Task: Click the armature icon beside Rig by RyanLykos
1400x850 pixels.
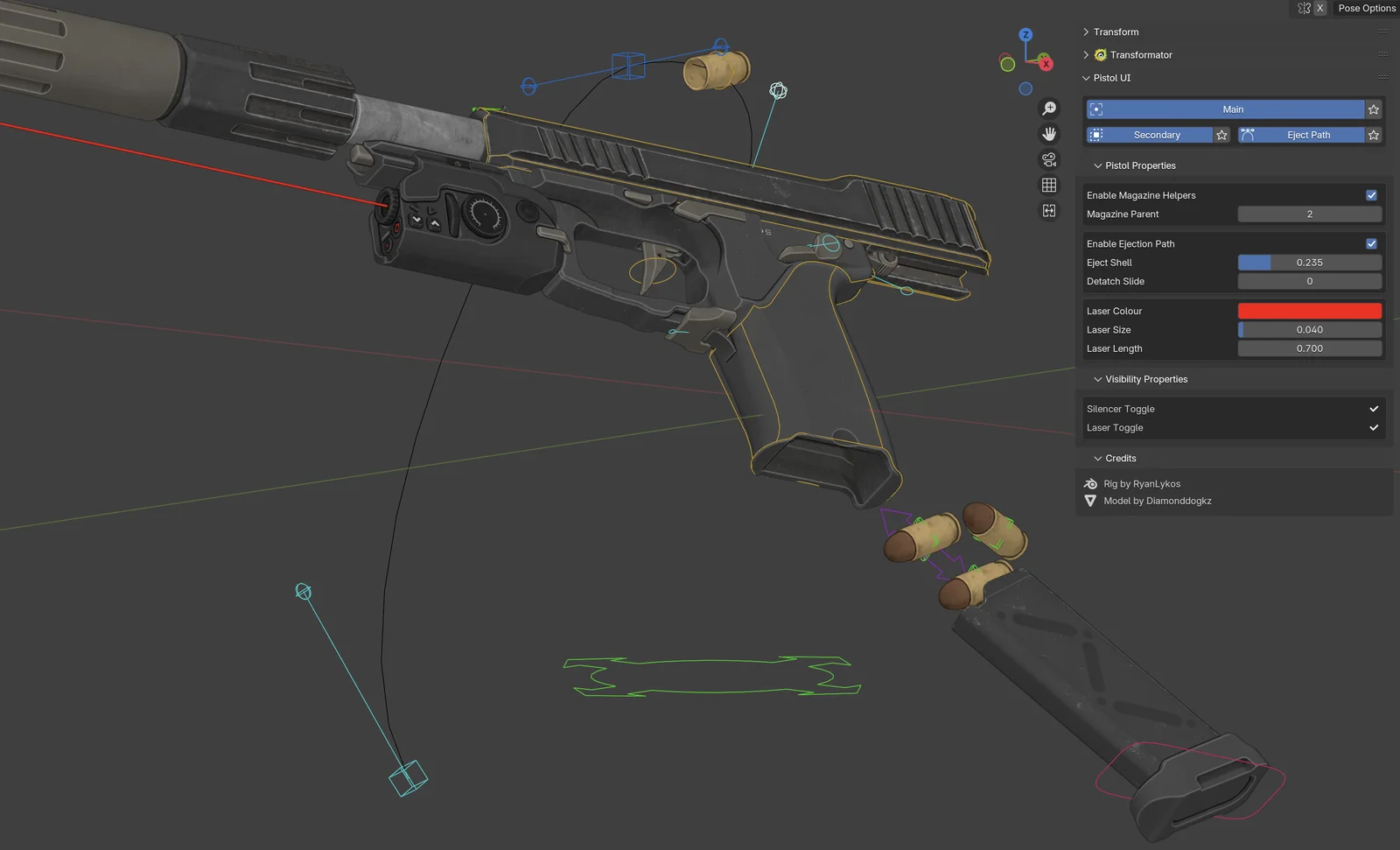Action: click(1090, 483)
